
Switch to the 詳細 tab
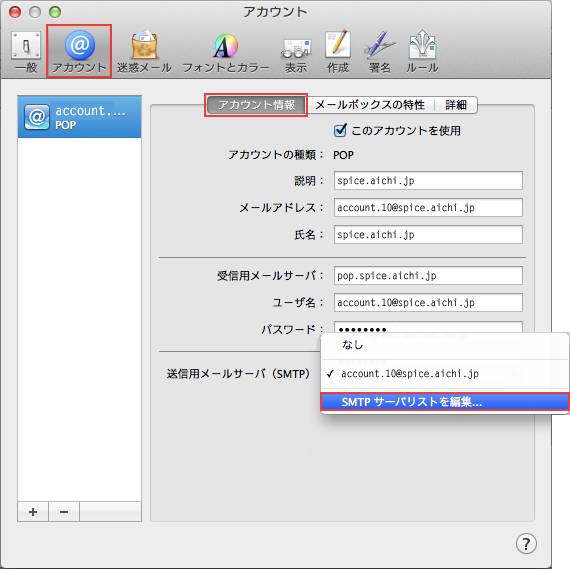pos(456,105)
